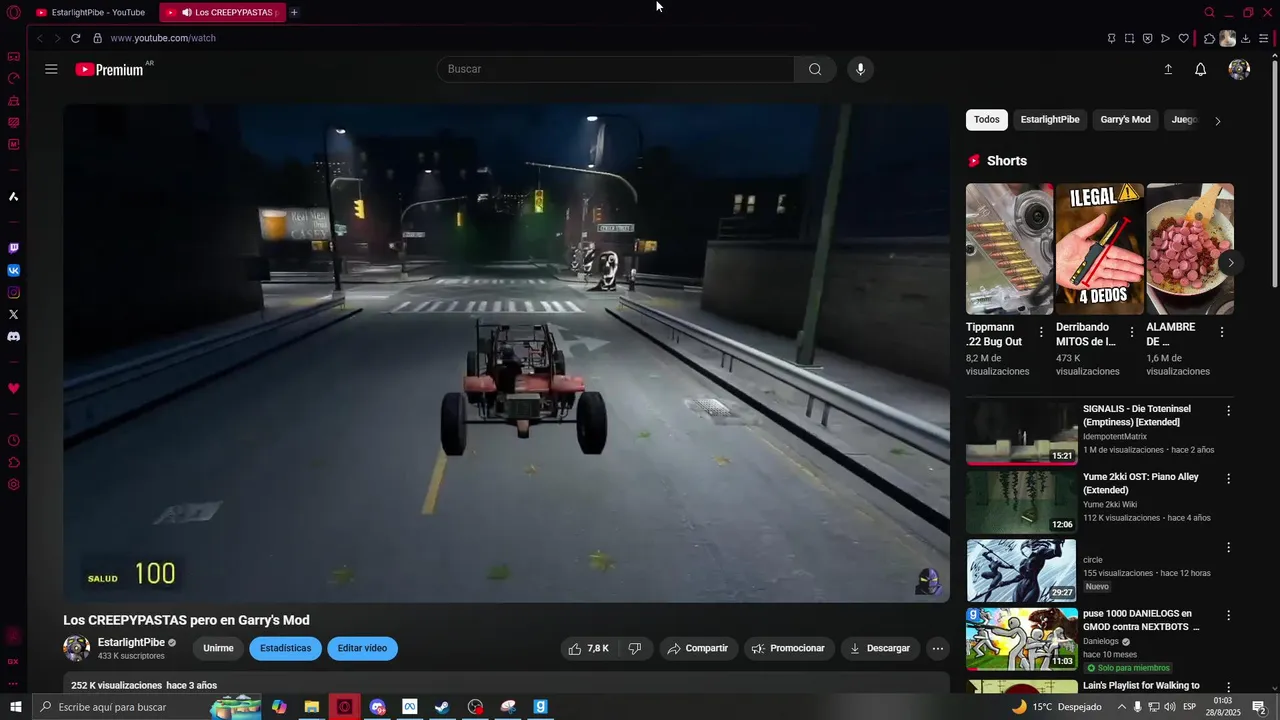Click the address bar heart bookmark icon

tap(1183, 38)
